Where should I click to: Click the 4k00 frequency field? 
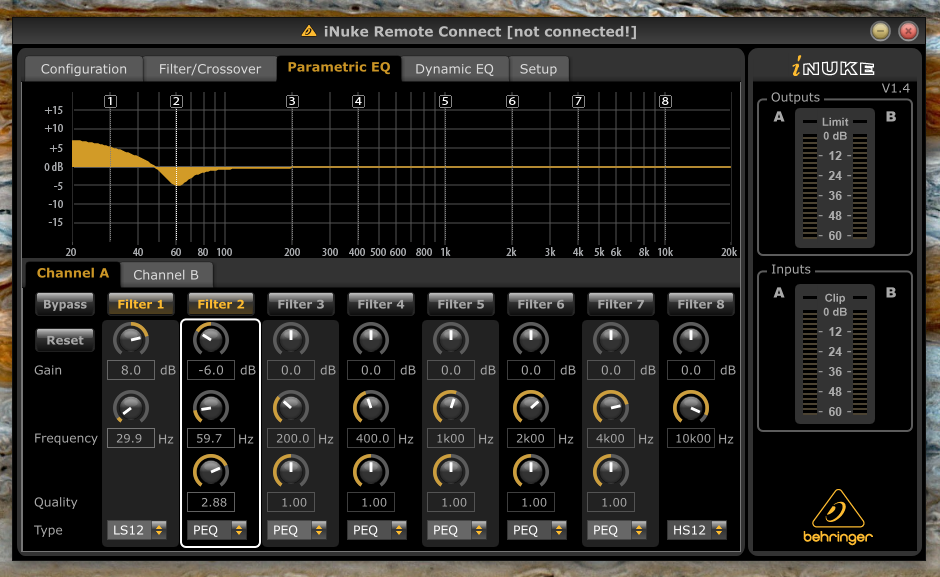click(x=611, y=438)
